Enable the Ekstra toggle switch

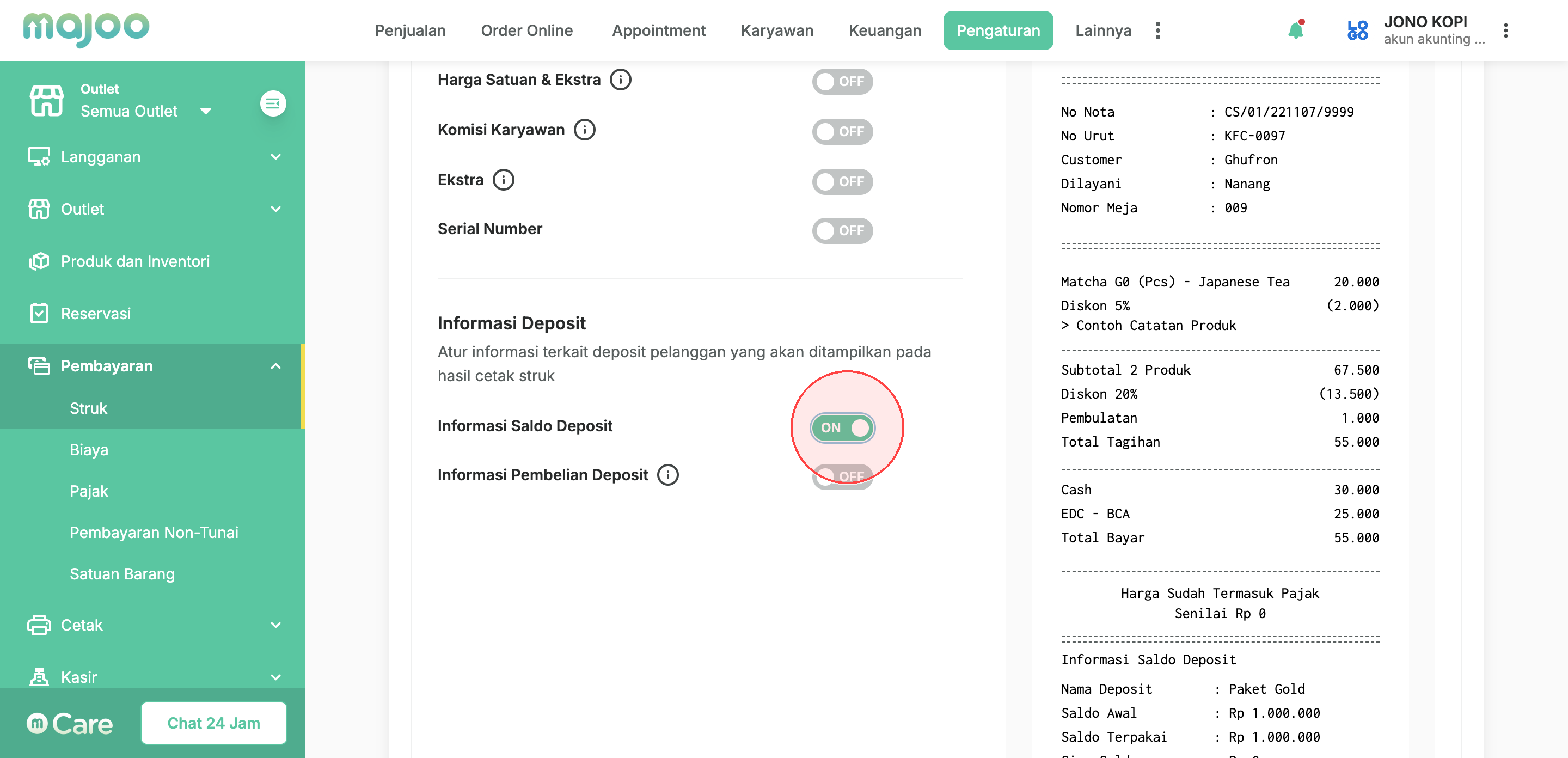(842, 181)
